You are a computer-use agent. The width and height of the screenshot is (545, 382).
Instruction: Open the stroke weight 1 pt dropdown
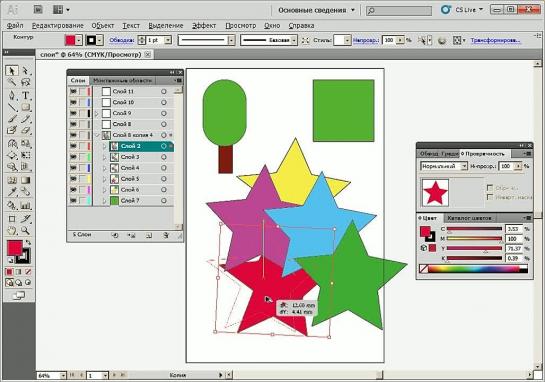168,40
